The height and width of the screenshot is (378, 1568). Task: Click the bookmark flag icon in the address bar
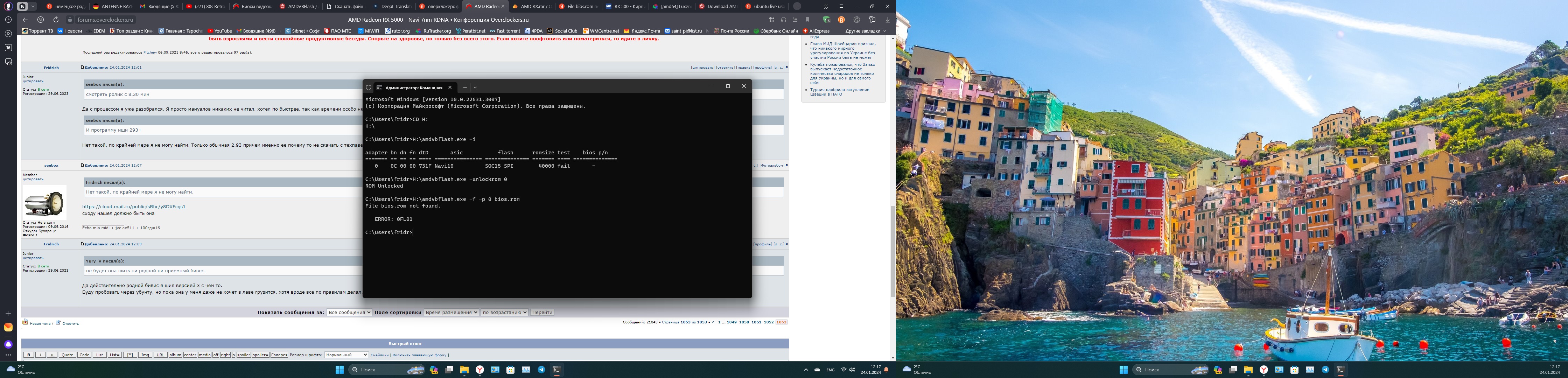click(808, 20)
